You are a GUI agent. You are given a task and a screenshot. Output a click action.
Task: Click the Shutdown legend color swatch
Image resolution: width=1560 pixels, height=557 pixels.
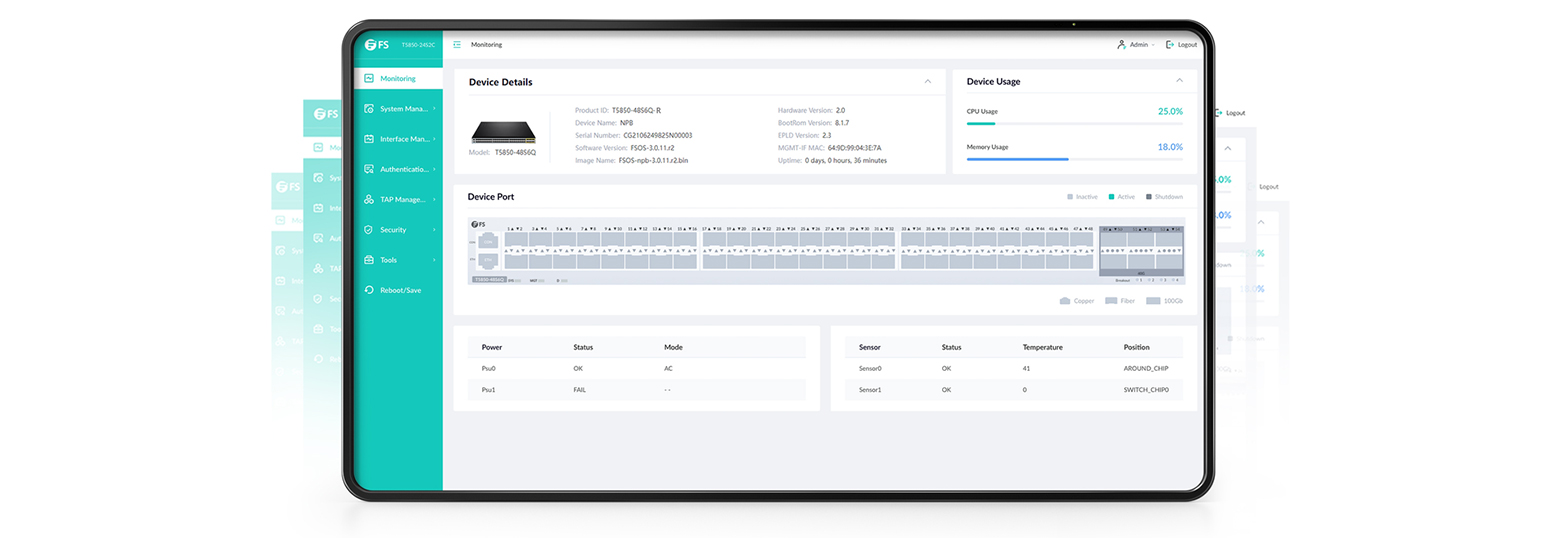coord(1149,197)
